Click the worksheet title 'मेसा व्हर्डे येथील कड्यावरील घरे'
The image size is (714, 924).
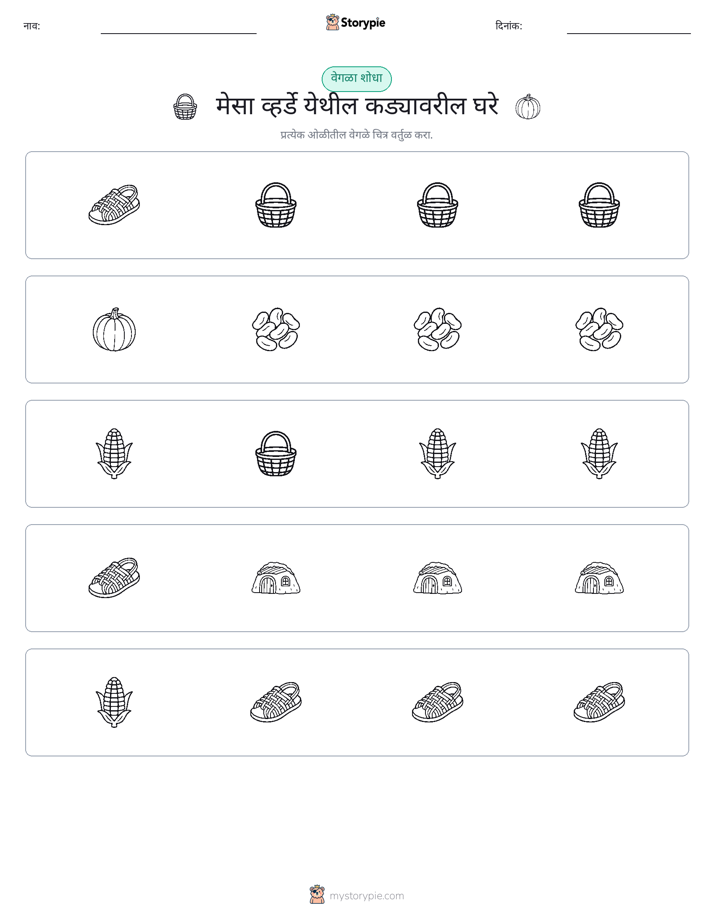[357, 106]
